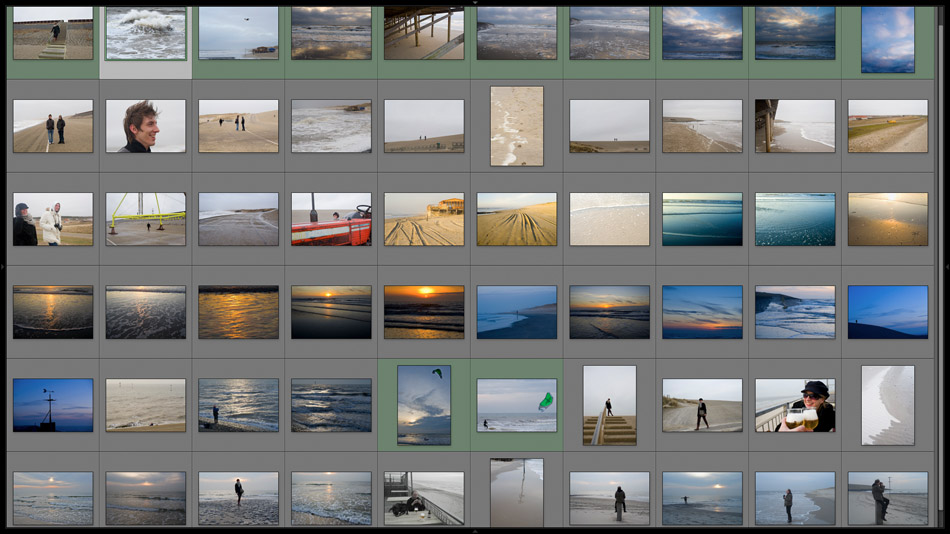Select the orange sunset over sea photo
The image size is (950, 534).
[x=424, y=312]
